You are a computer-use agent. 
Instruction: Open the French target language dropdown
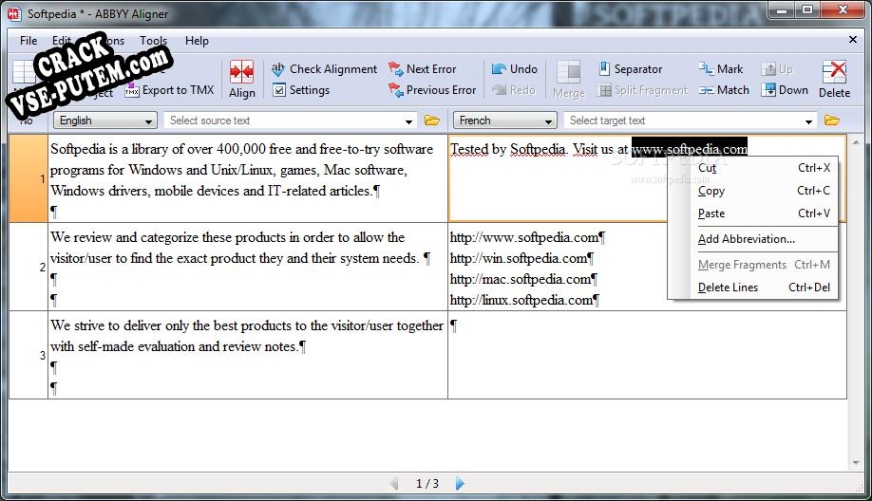tap(505, 120)
